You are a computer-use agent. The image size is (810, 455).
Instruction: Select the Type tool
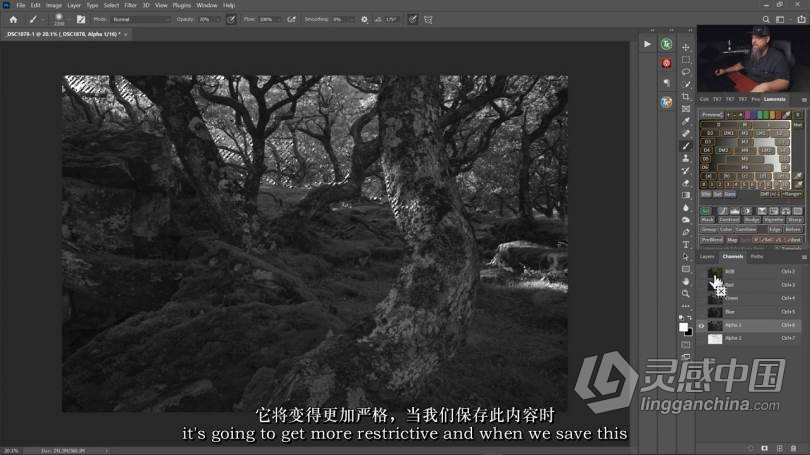click(686, 244)
